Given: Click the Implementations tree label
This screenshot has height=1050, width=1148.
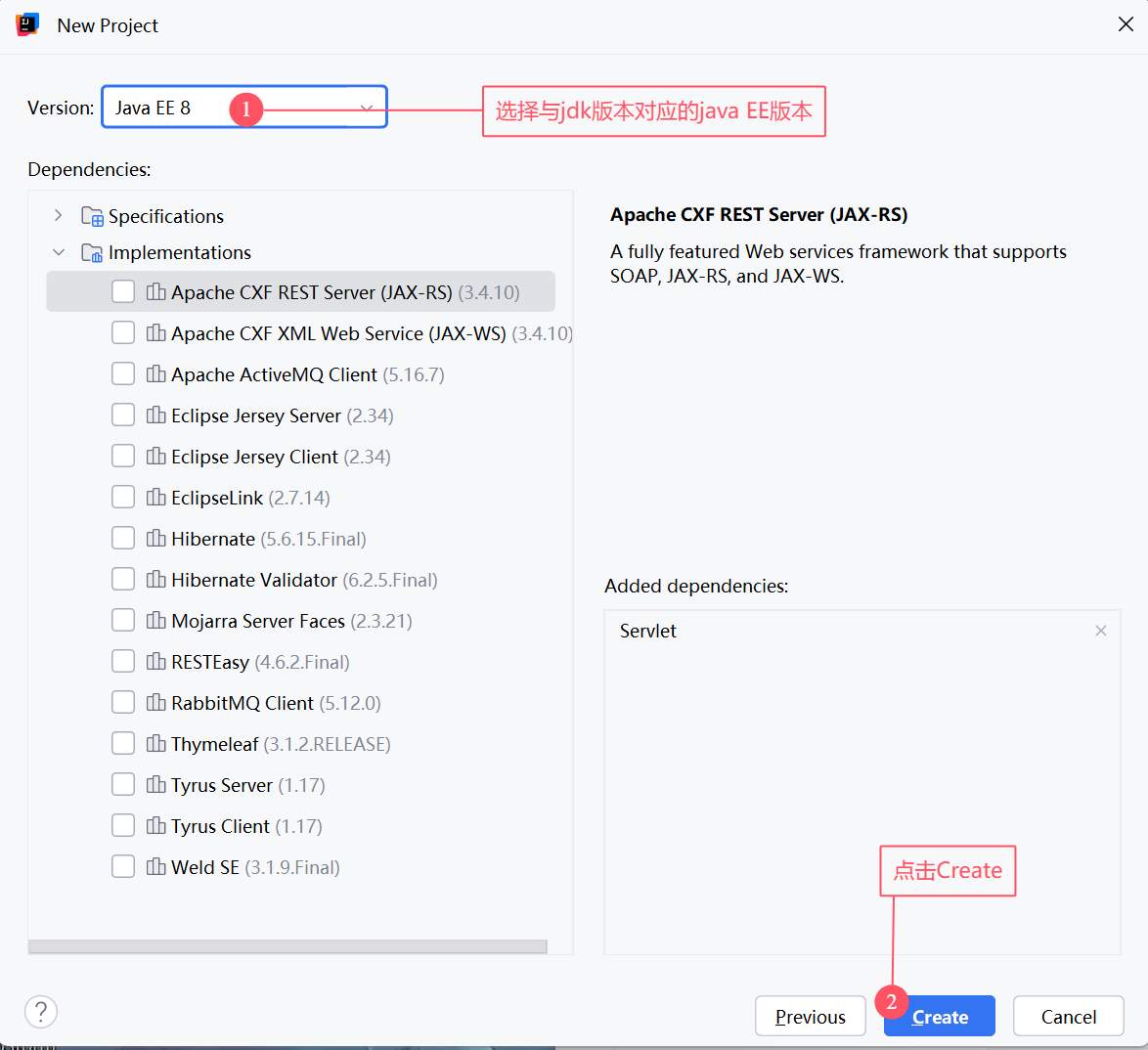Looking at the screenshot, I should coord(179,252).
